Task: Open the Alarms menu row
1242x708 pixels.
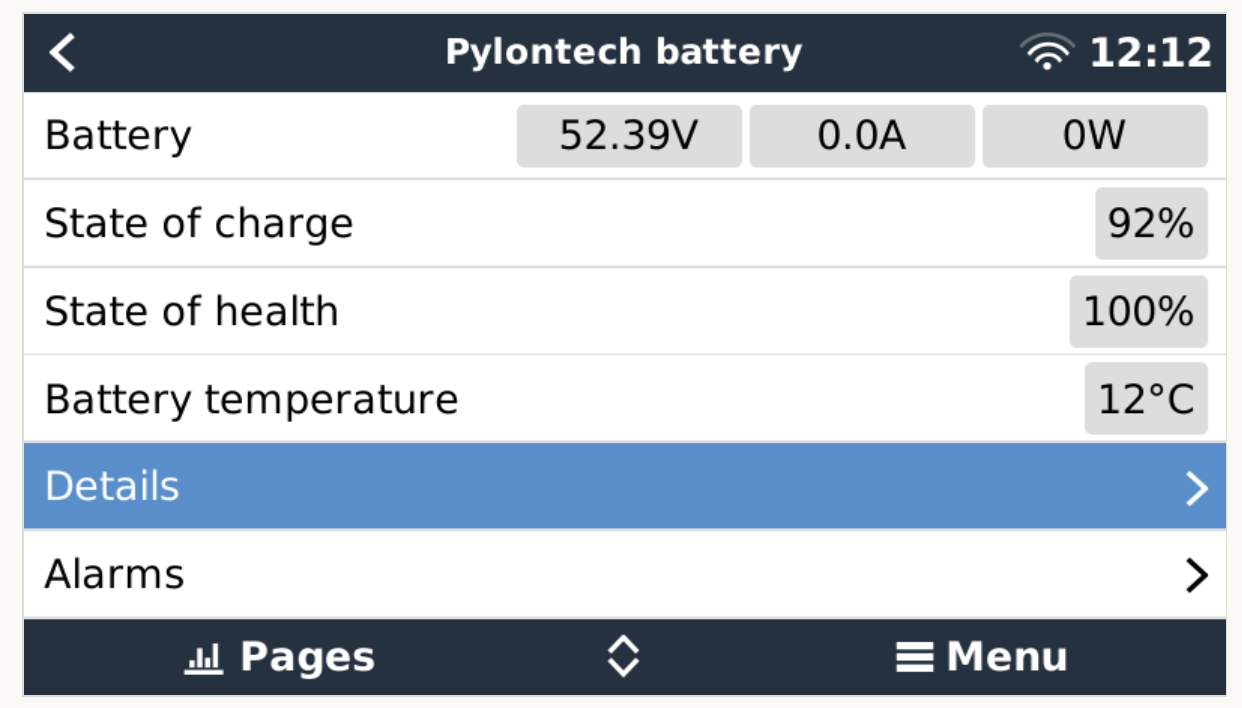Action: pos(600,575)
